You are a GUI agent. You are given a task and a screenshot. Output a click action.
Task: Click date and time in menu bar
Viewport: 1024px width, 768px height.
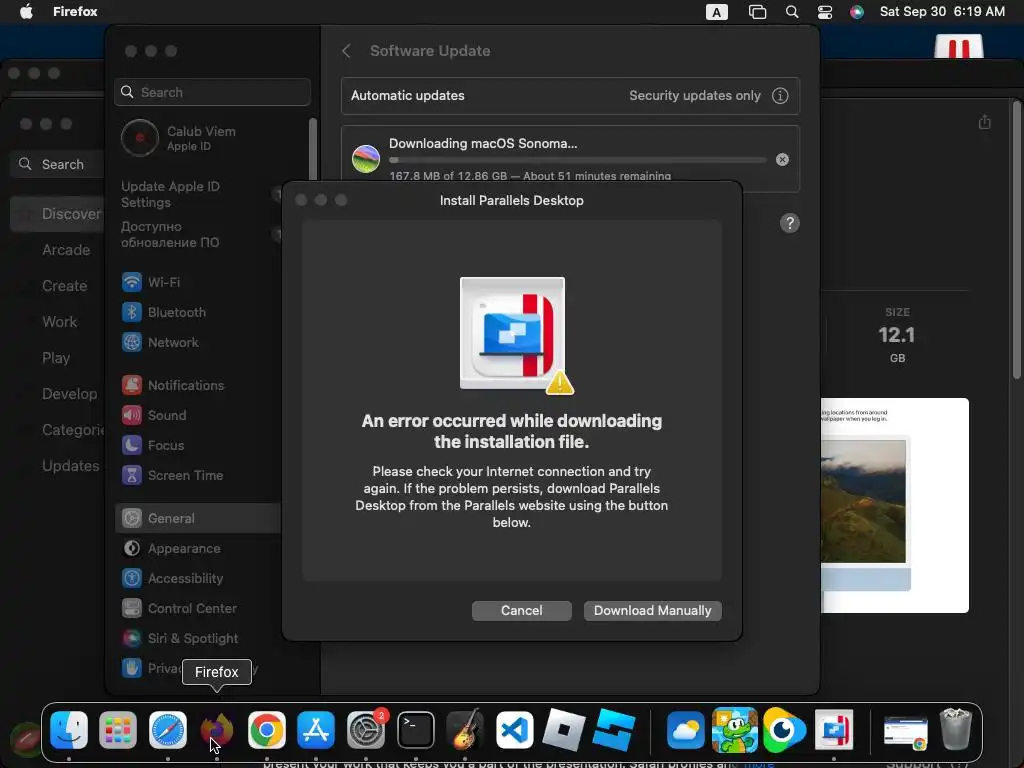[x=942, y=11]
